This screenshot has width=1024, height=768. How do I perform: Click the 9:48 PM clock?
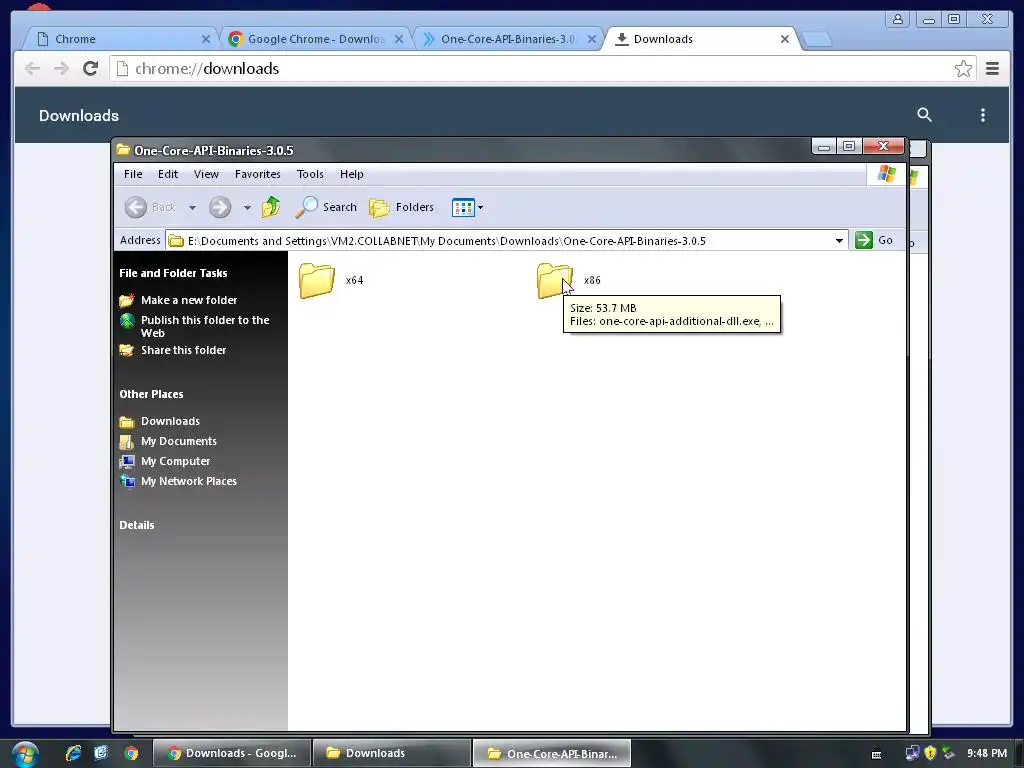pos(987,753)
